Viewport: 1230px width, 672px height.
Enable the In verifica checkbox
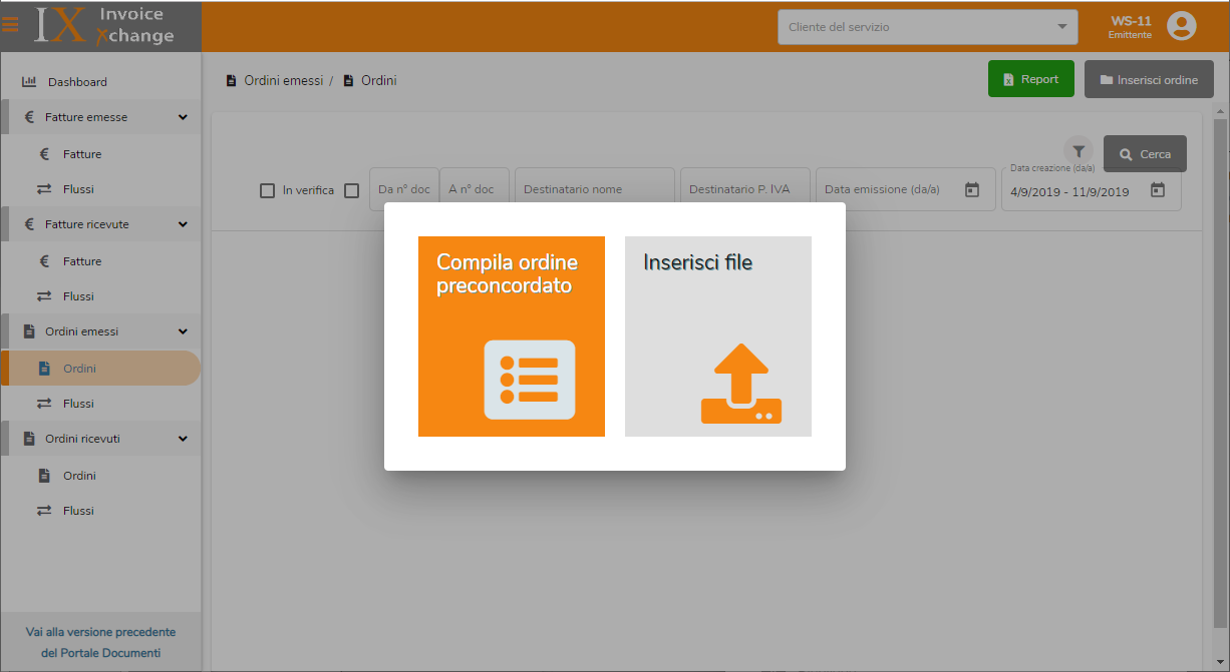click(x=267, y=190)
